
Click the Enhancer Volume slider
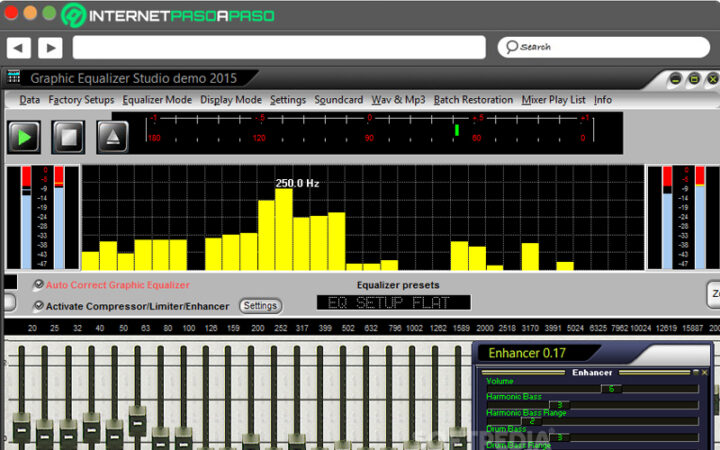pyautogui.click(x=610, y=388)
